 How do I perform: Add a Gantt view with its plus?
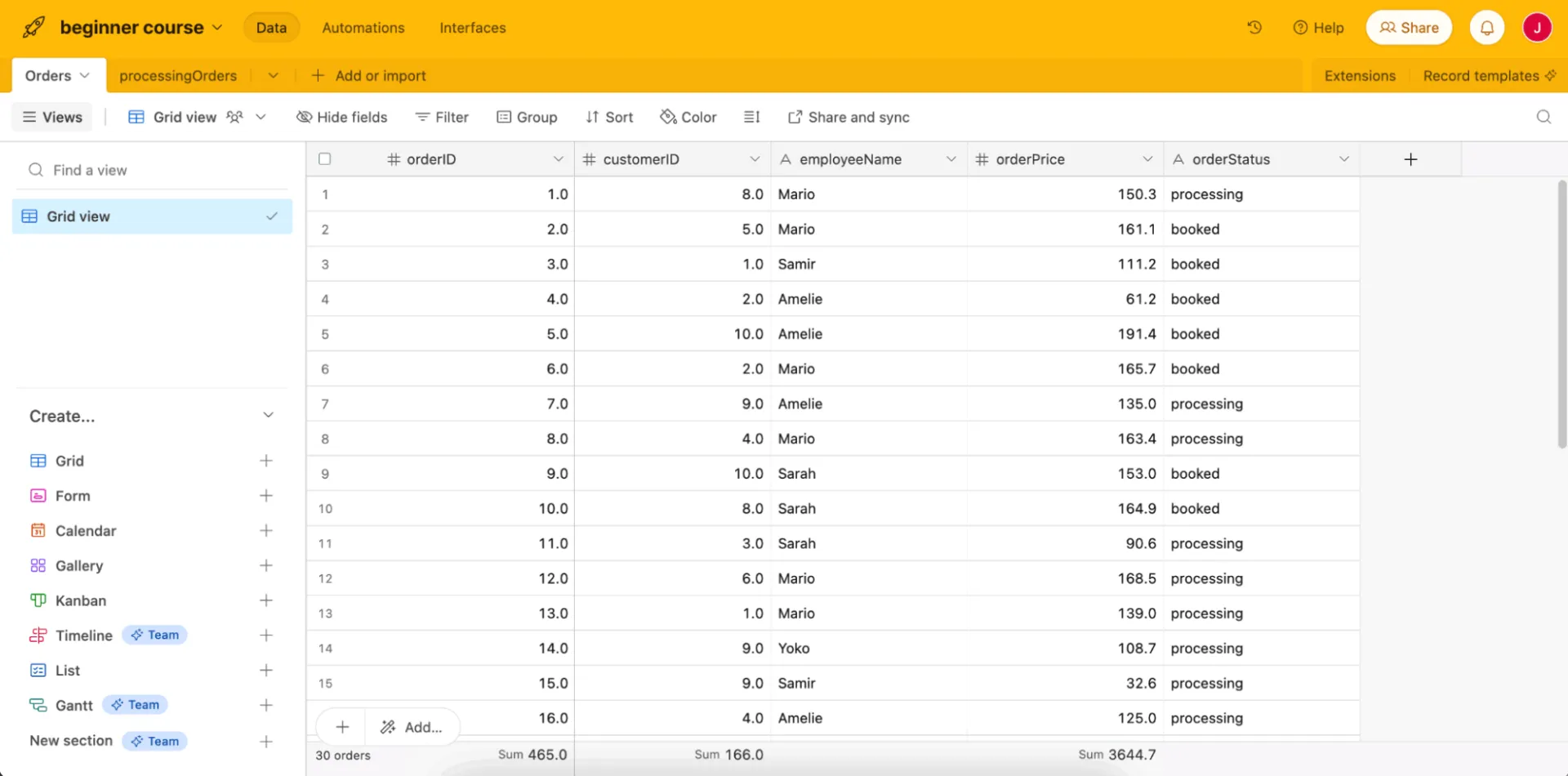[x=266, y=705]
